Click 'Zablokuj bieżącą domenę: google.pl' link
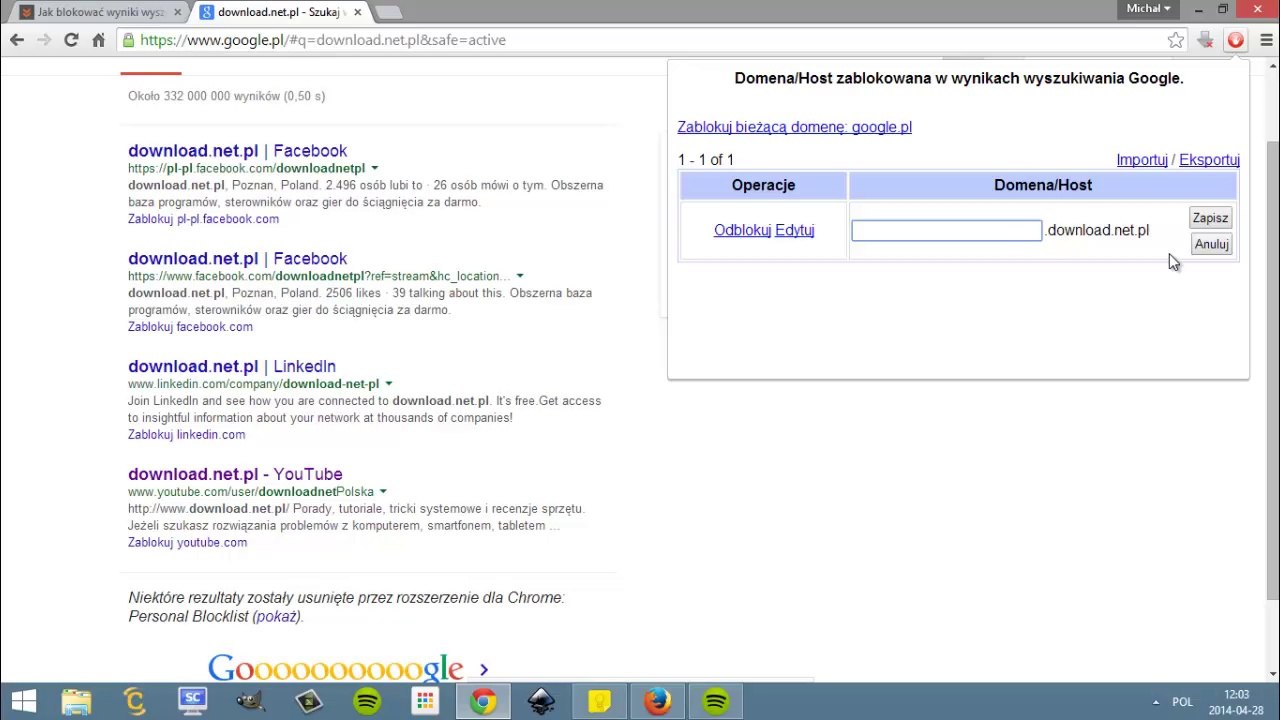The image size is (1280, 720). pyautogui.click(x=795, y=127)
